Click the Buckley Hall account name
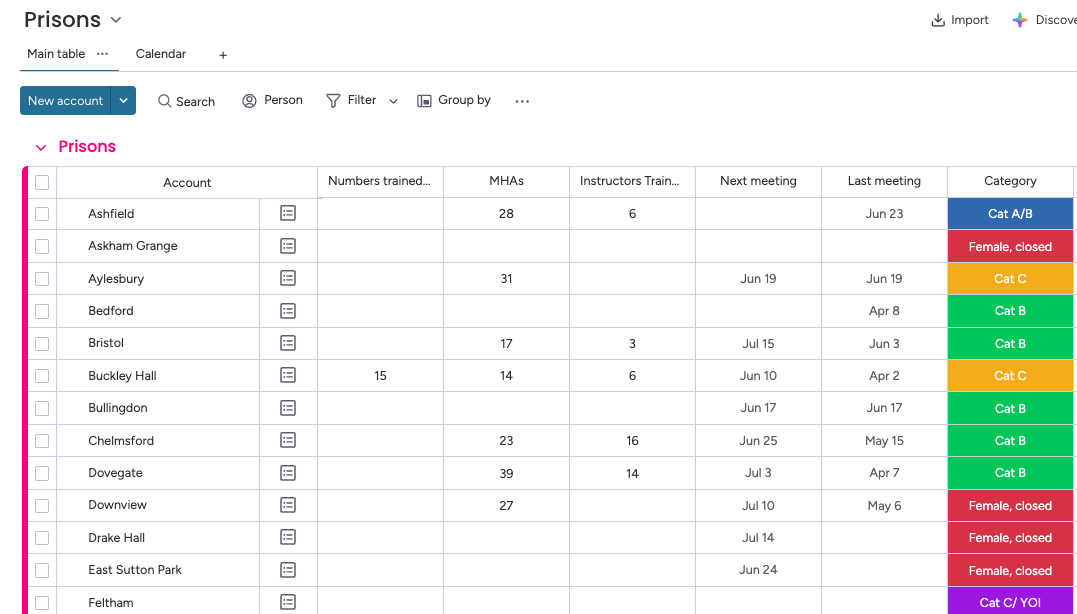This screenshot has height=614, width=1077. tap(122, 376)
